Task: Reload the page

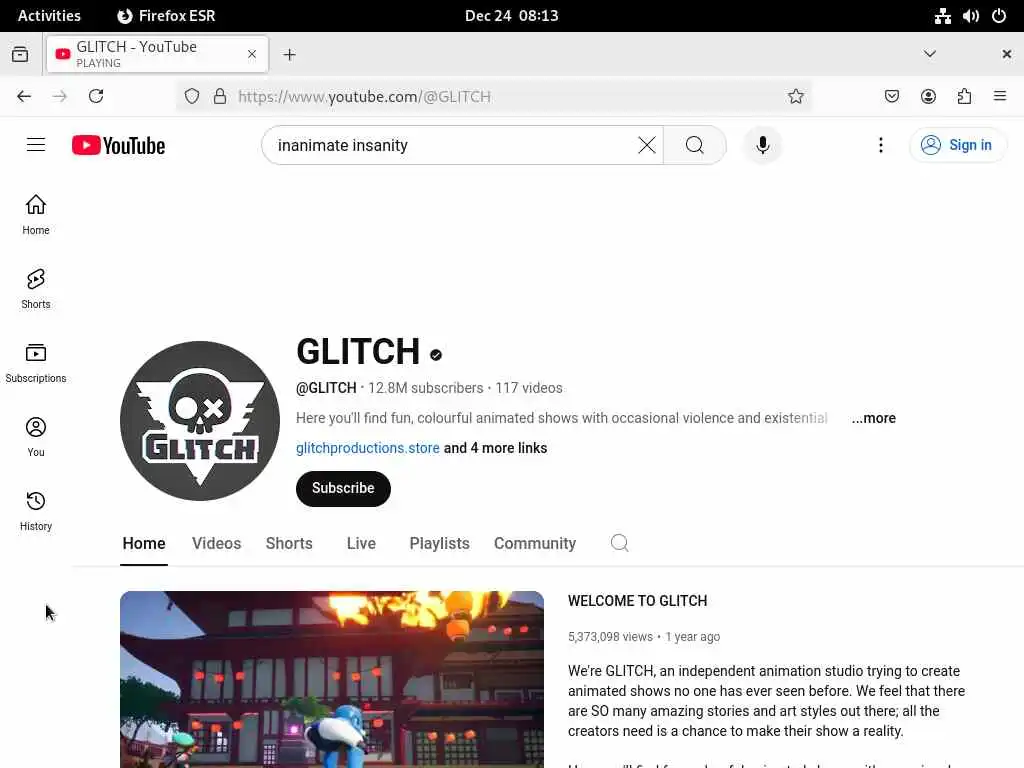Action: (96, 97)
